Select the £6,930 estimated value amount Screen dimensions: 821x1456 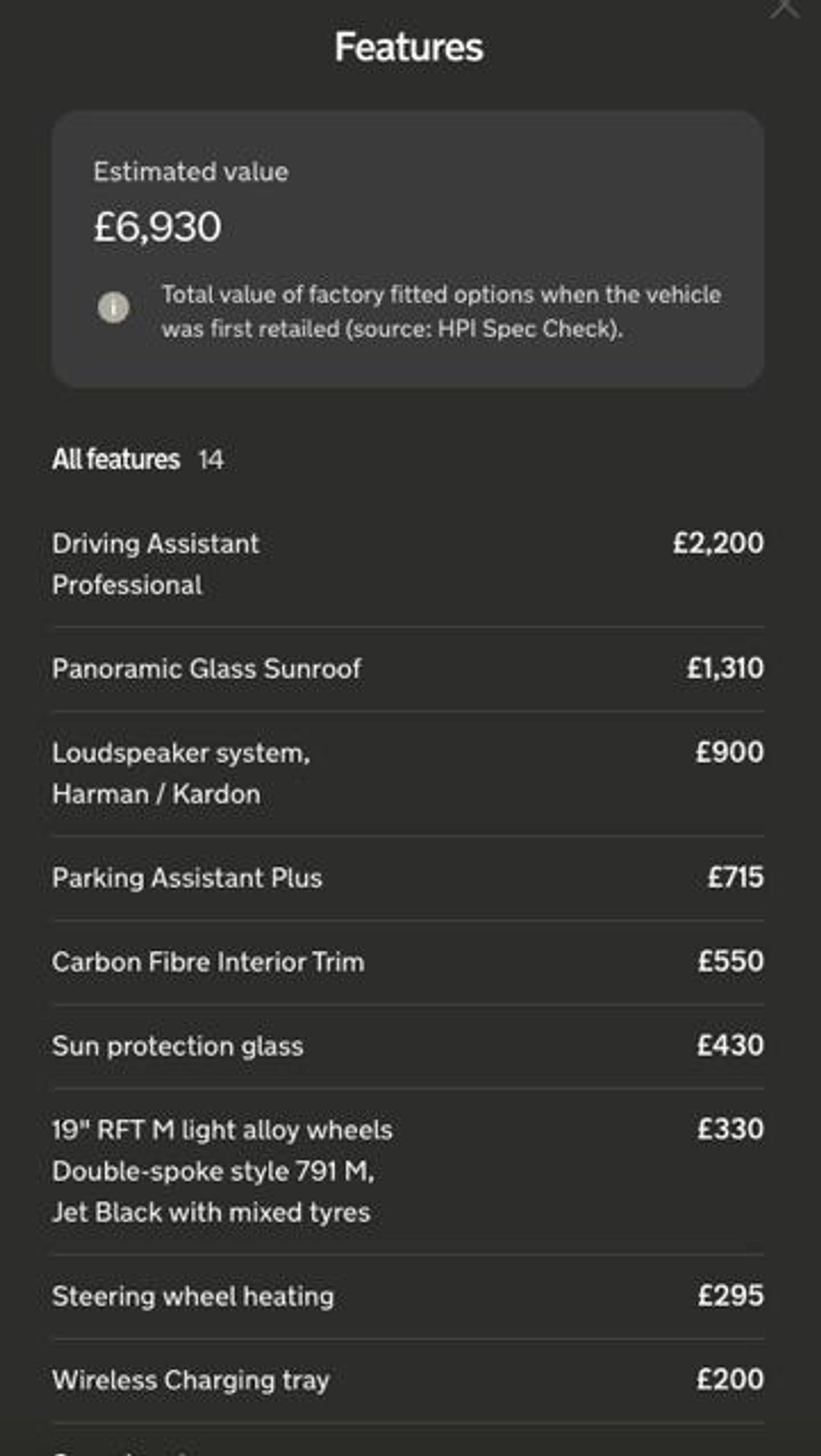(157, 226)
